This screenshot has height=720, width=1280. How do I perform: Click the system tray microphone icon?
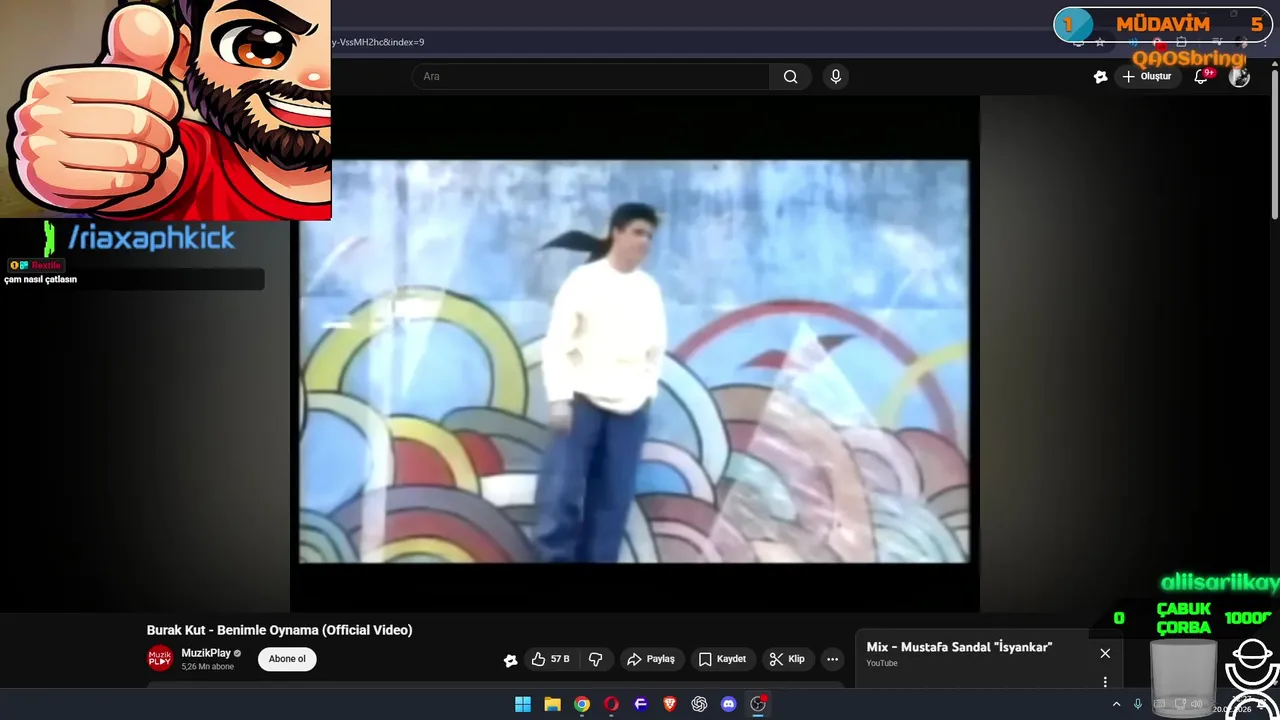[x=1138, y=704]
